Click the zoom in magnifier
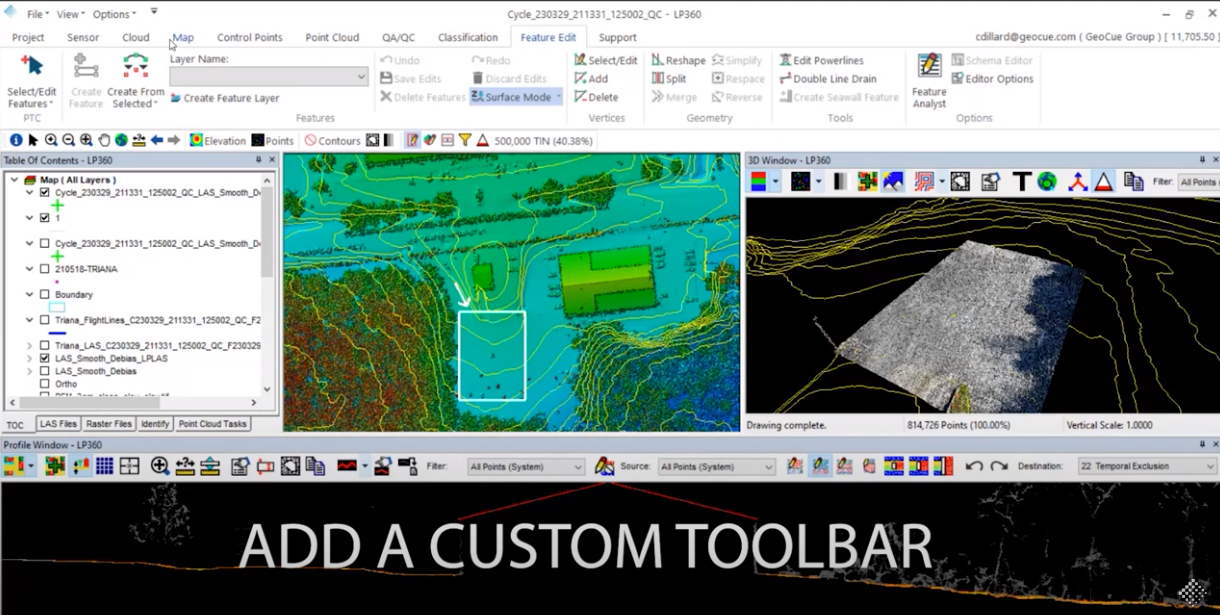The image size is (1220, 615). [x=51, y=141]
